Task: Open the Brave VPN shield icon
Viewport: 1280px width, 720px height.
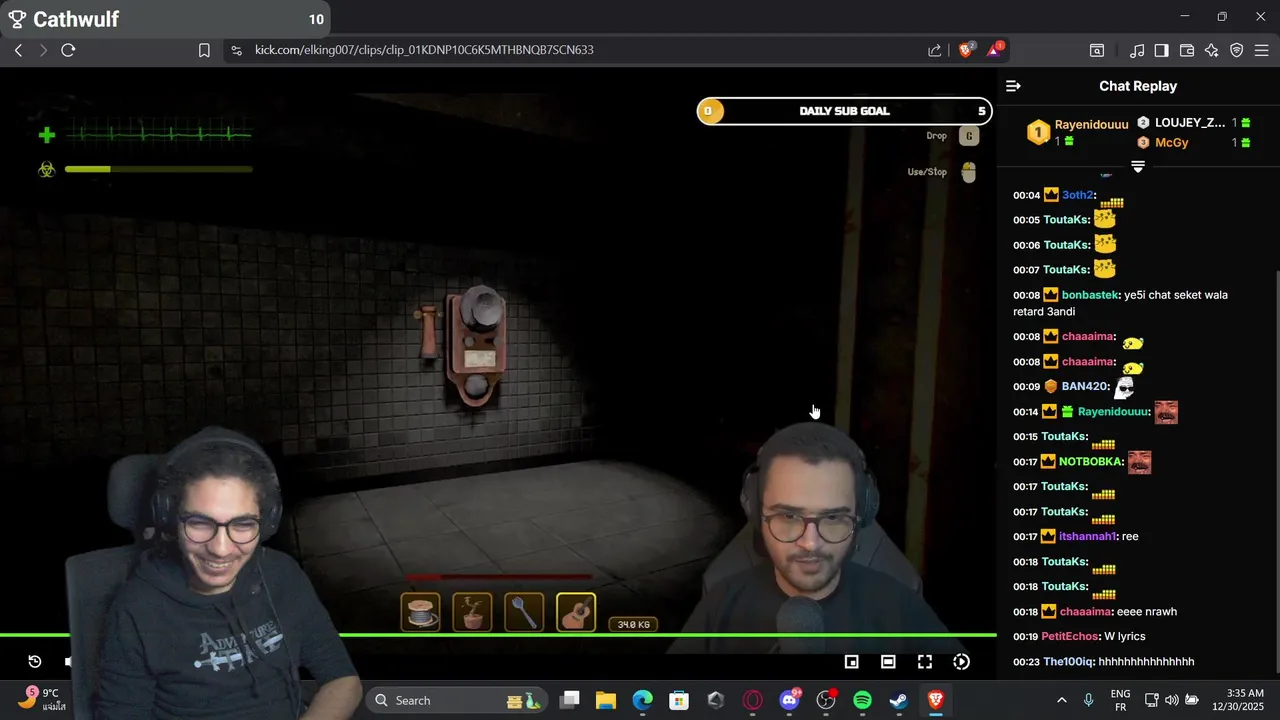Action: [x=1237, y=50]
